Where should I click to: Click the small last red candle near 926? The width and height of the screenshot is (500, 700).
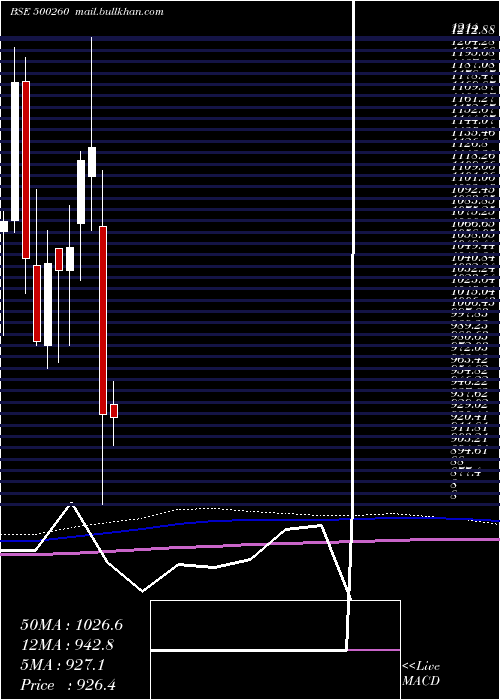[x=114, y=411]
